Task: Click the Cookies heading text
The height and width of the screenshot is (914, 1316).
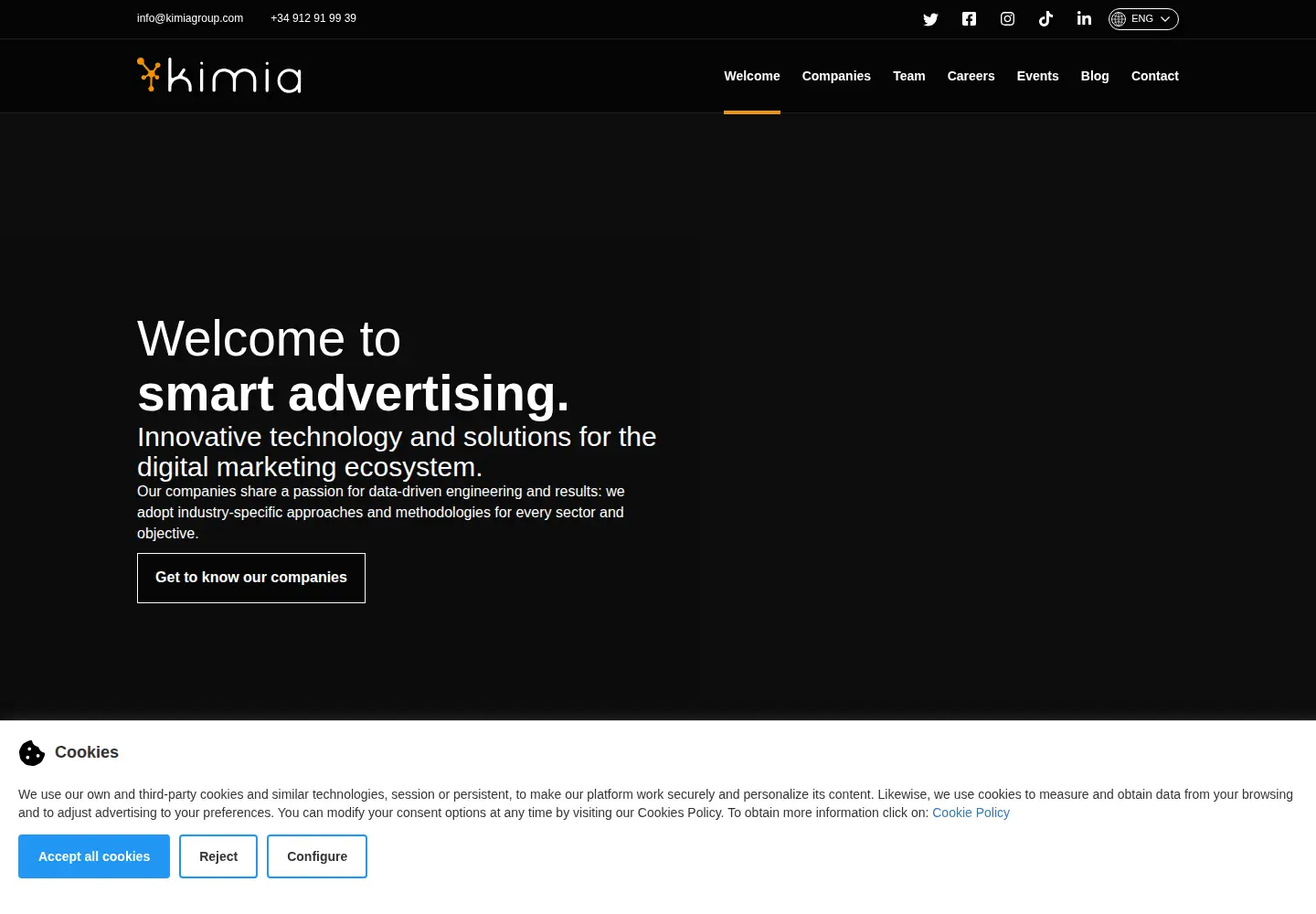Action: point(87,752)
